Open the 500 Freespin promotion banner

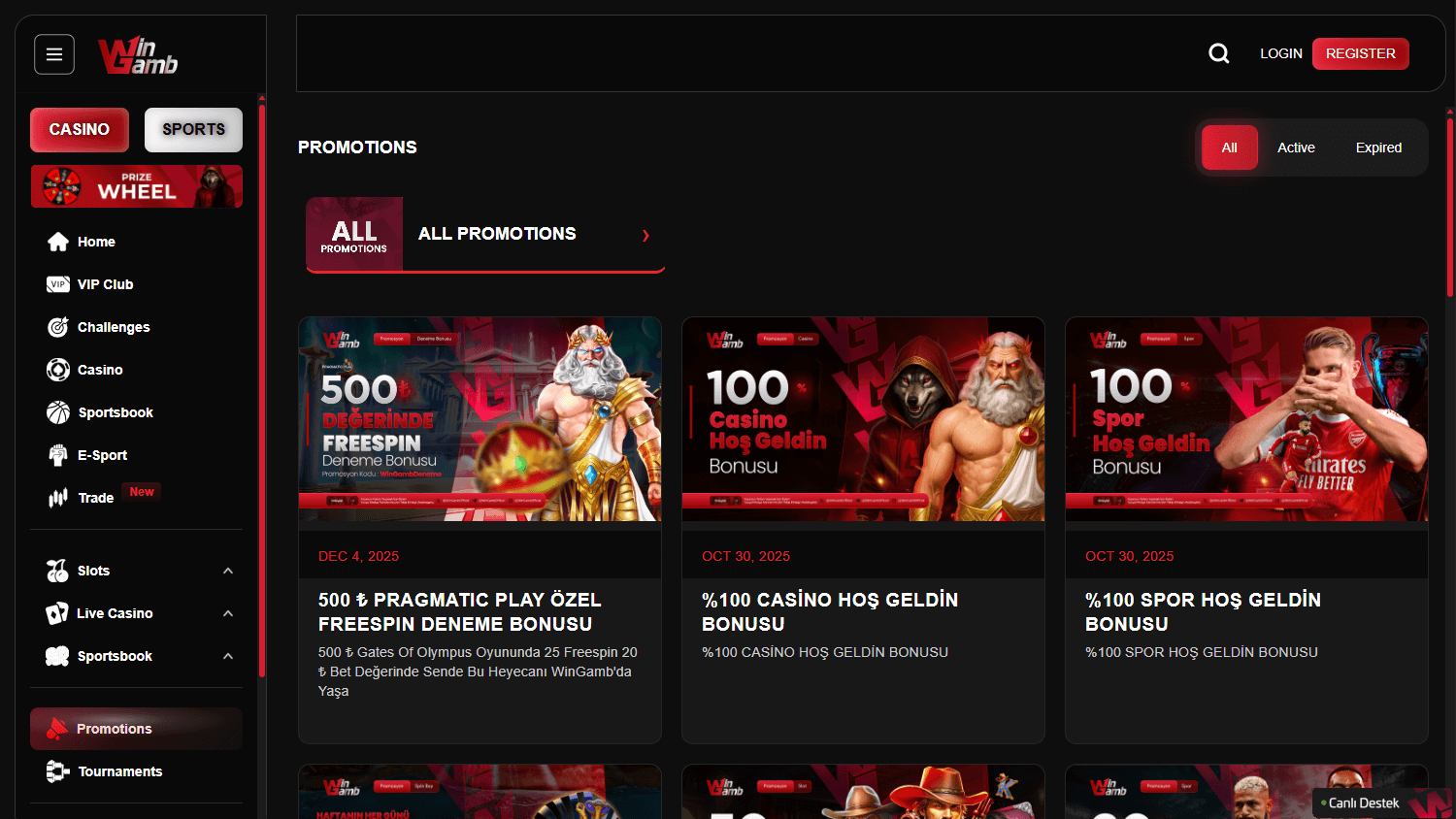pos(480,418)
